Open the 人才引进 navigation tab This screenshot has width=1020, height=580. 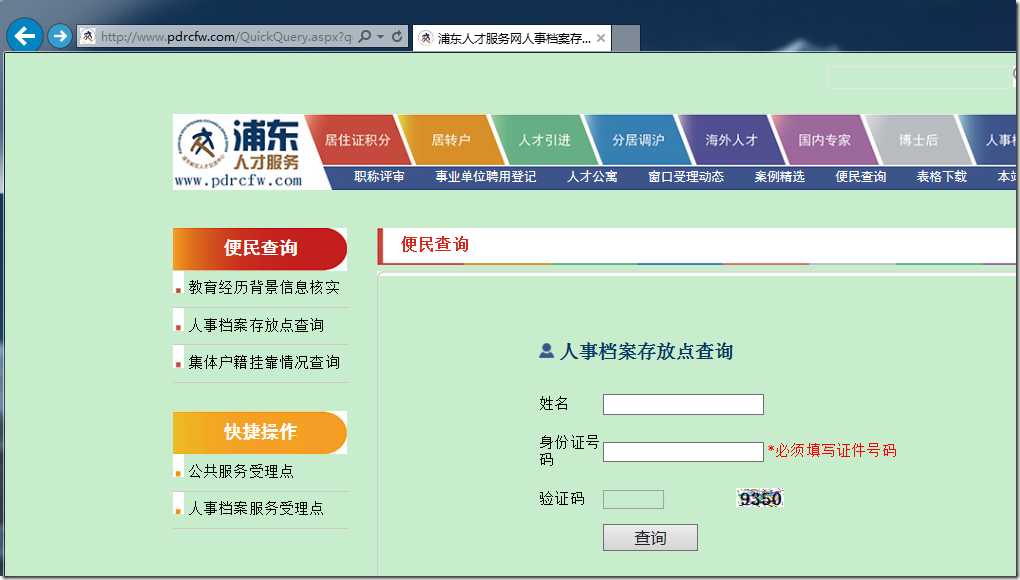point(544,140)
